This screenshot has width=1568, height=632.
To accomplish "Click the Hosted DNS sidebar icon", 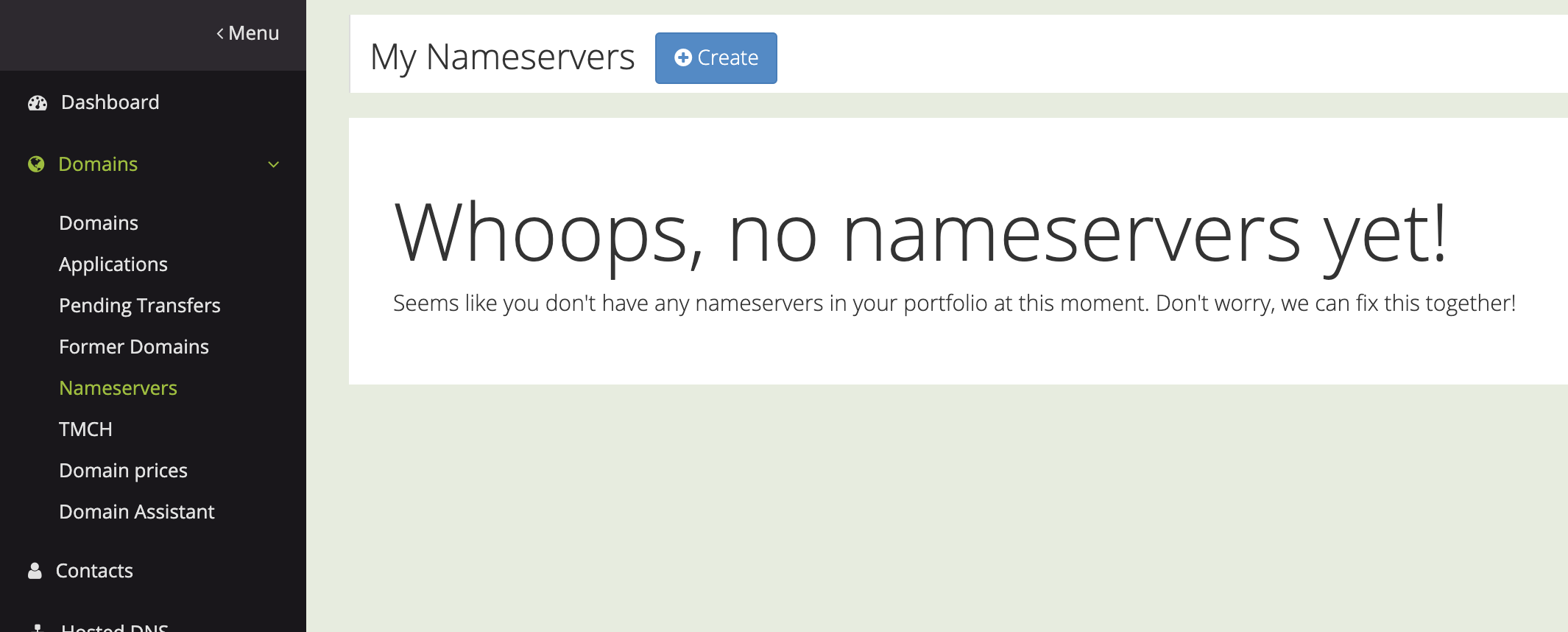I will pos(37,628).
